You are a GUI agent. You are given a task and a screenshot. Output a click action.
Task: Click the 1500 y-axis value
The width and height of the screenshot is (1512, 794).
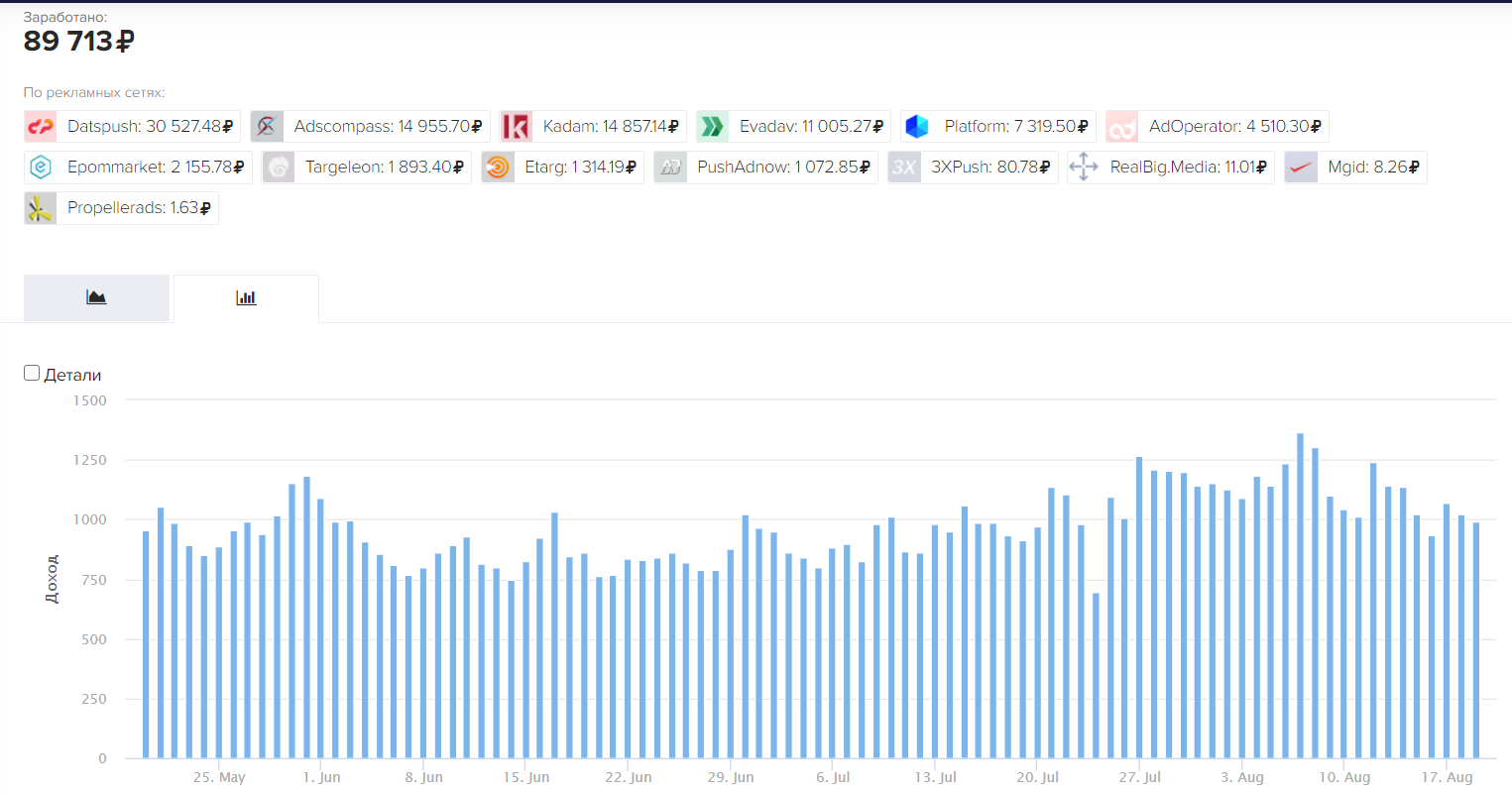click(x=90, y=400)
